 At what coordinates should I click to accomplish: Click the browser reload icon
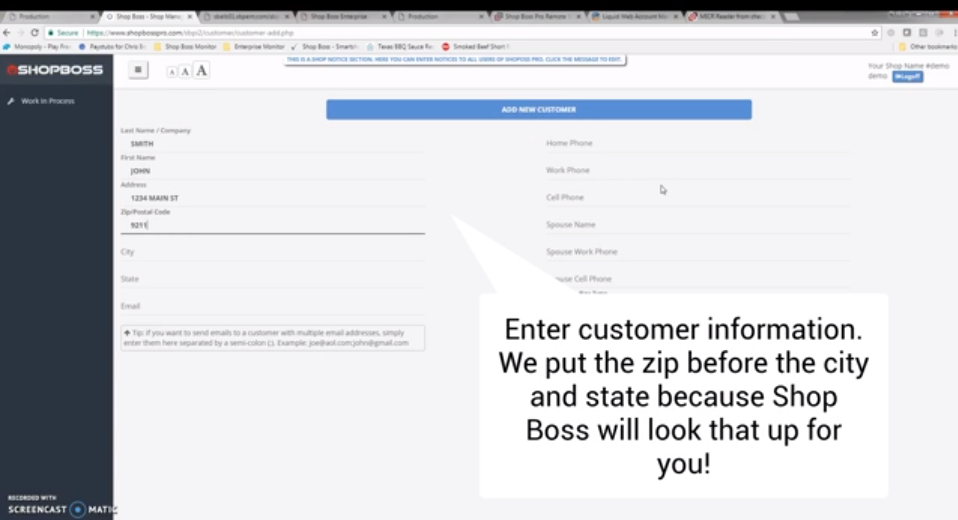click(34, 33)
